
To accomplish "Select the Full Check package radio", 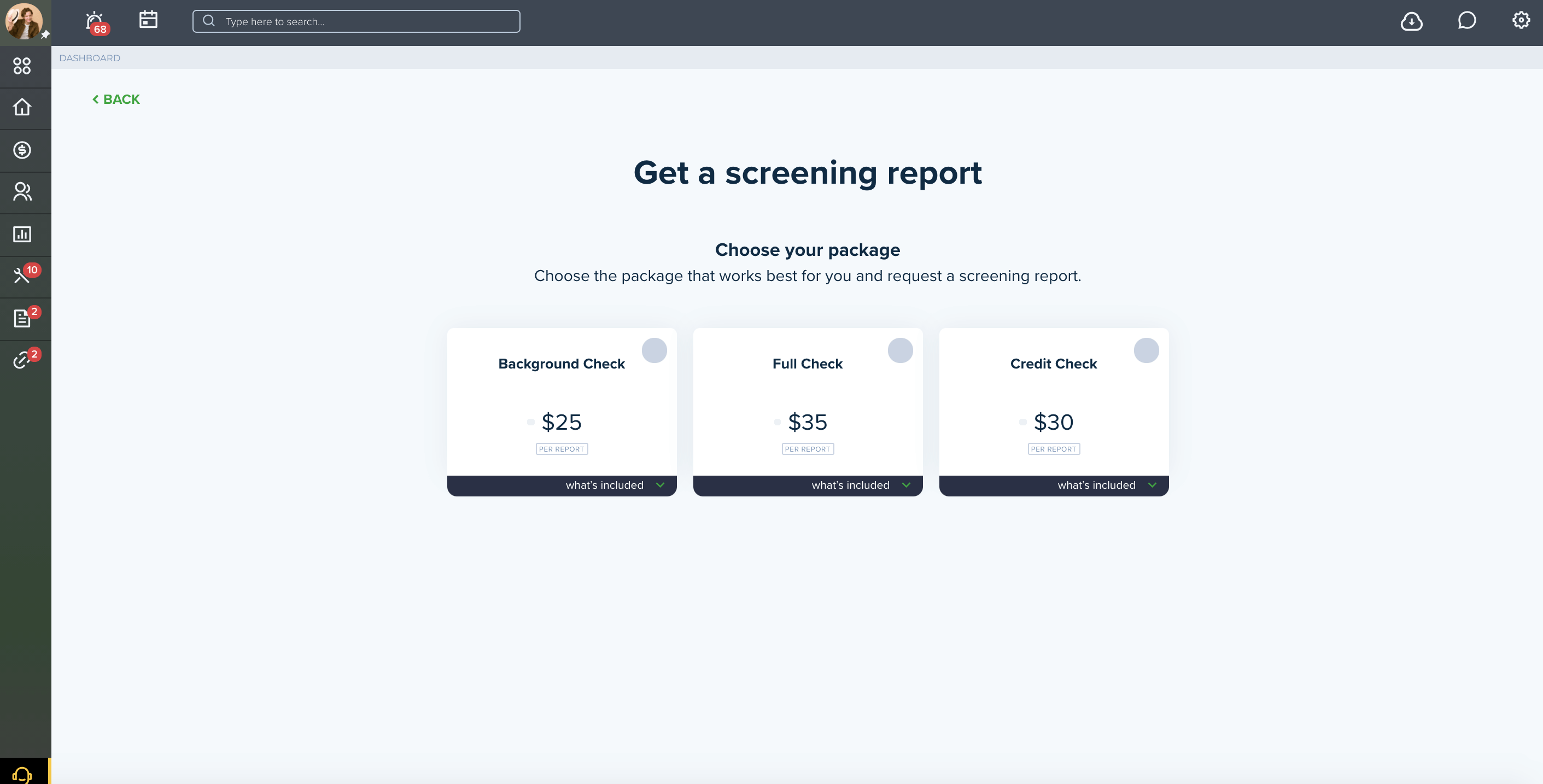I will point(901,350).
